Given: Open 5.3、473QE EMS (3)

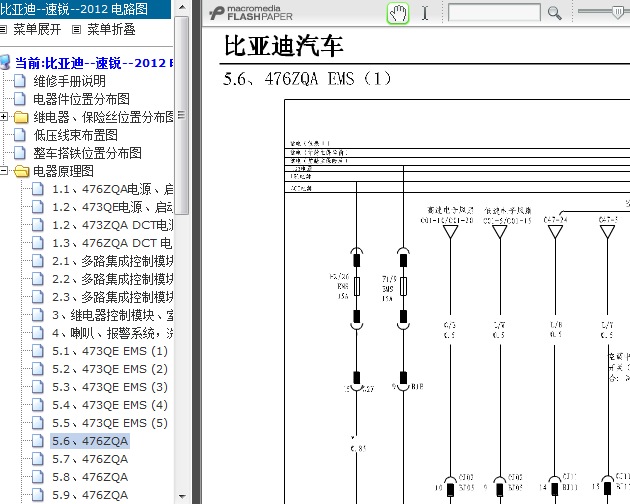Looking at the screenshot, I should 110,387.
